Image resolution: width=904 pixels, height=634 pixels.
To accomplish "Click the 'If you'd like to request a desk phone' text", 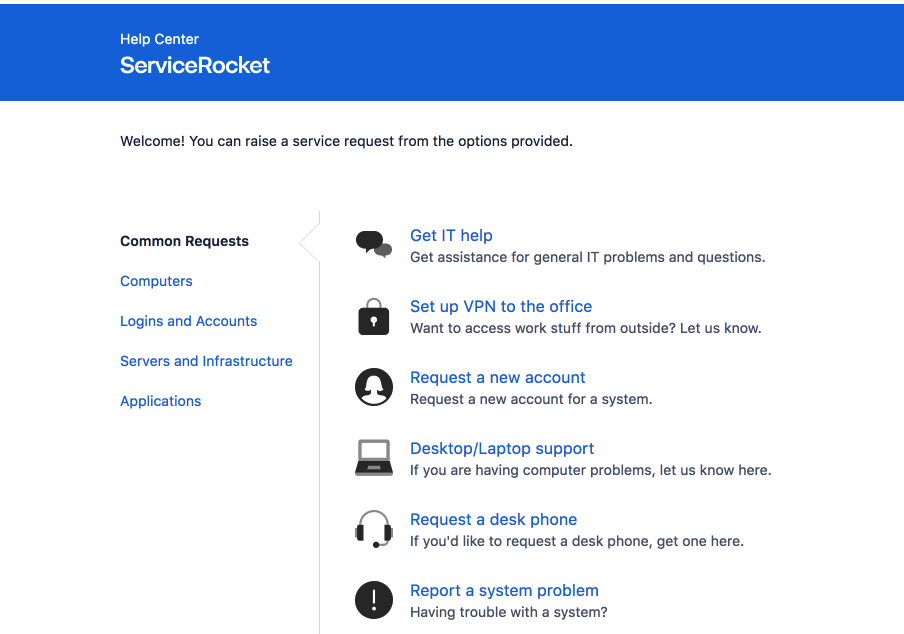I will click(577, 541).
